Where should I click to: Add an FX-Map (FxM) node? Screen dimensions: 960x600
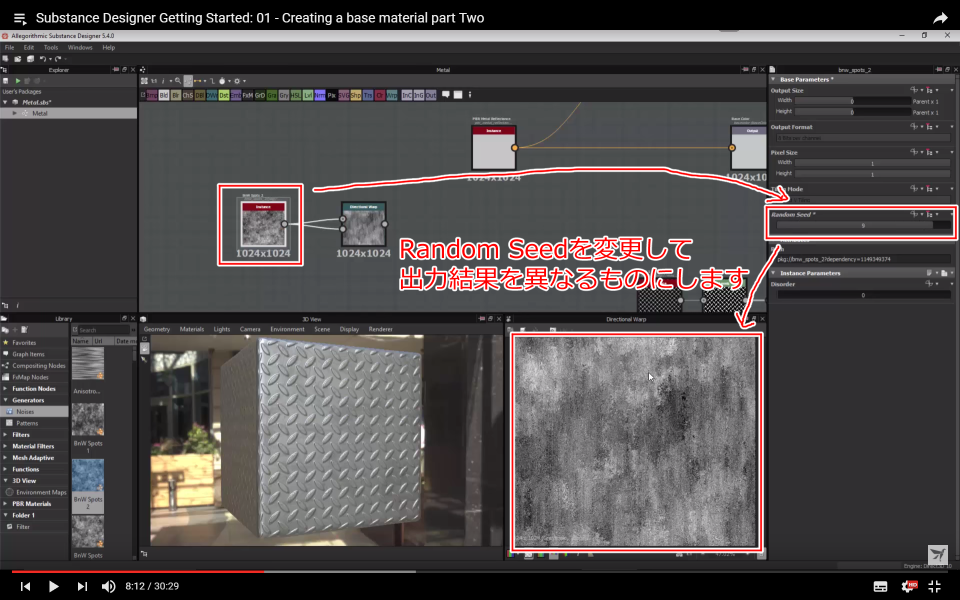pyautogui.click(x=247, y=96)
